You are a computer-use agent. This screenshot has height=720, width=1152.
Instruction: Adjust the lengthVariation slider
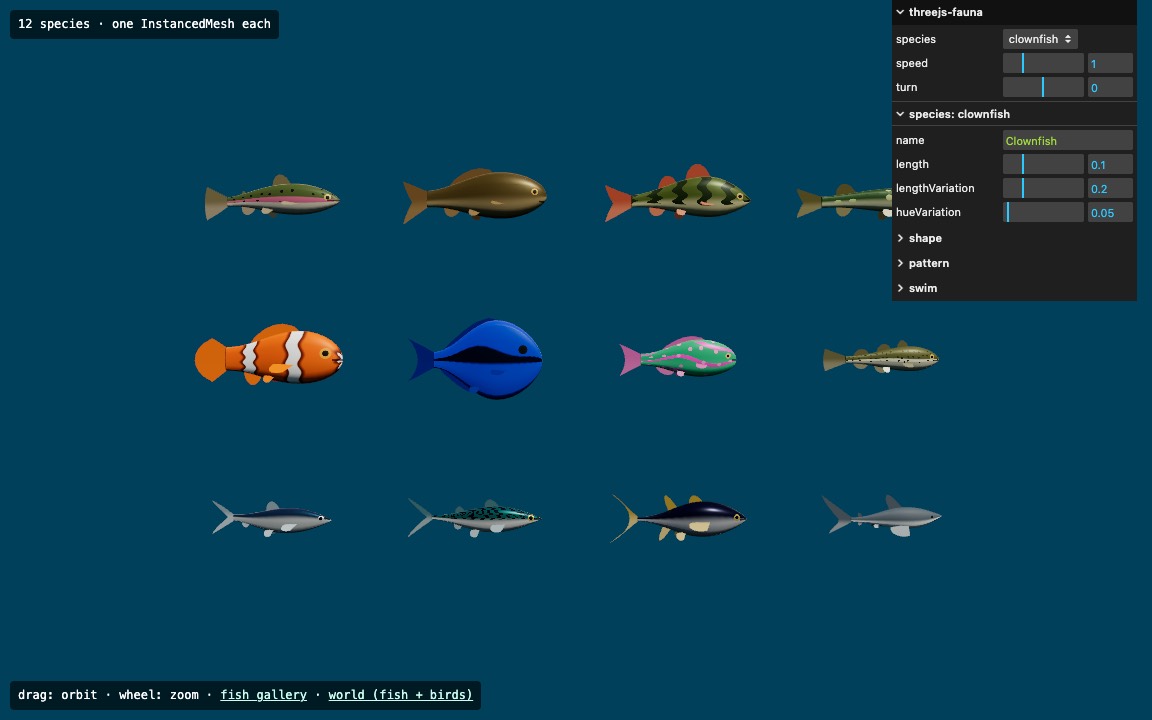coord(1043,188)
